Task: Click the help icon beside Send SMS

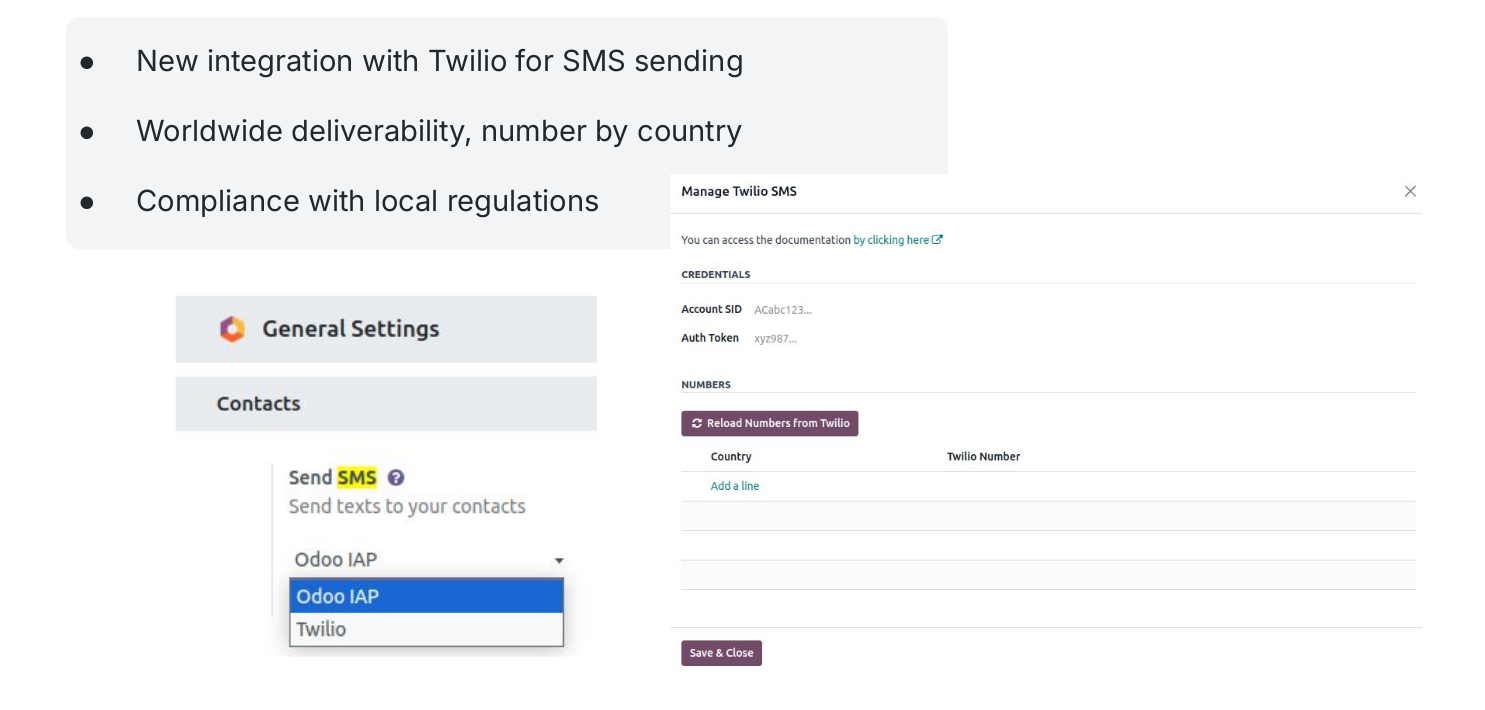Action: [396, 478]
